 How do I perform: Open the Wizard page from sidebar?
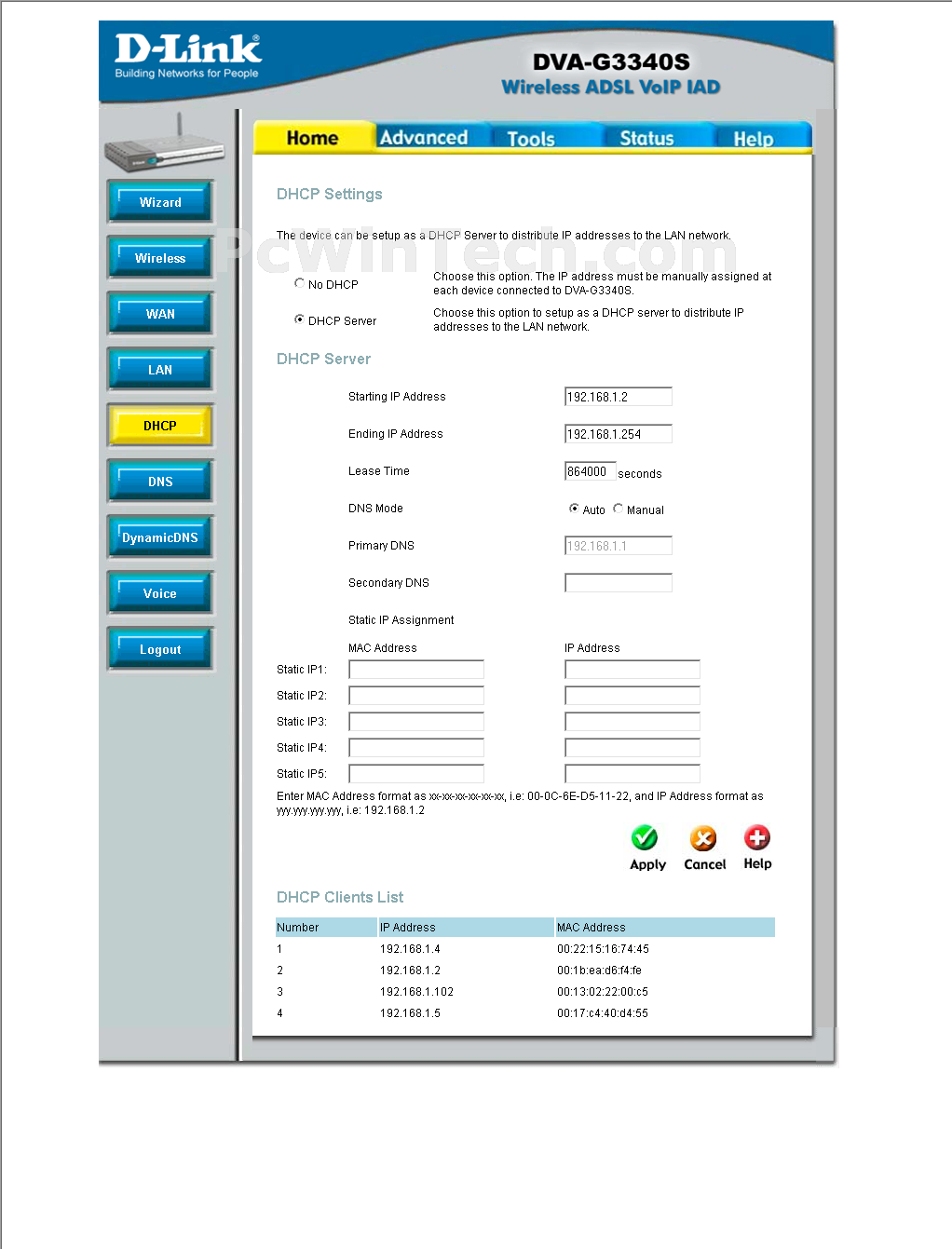tap(160, 202)
